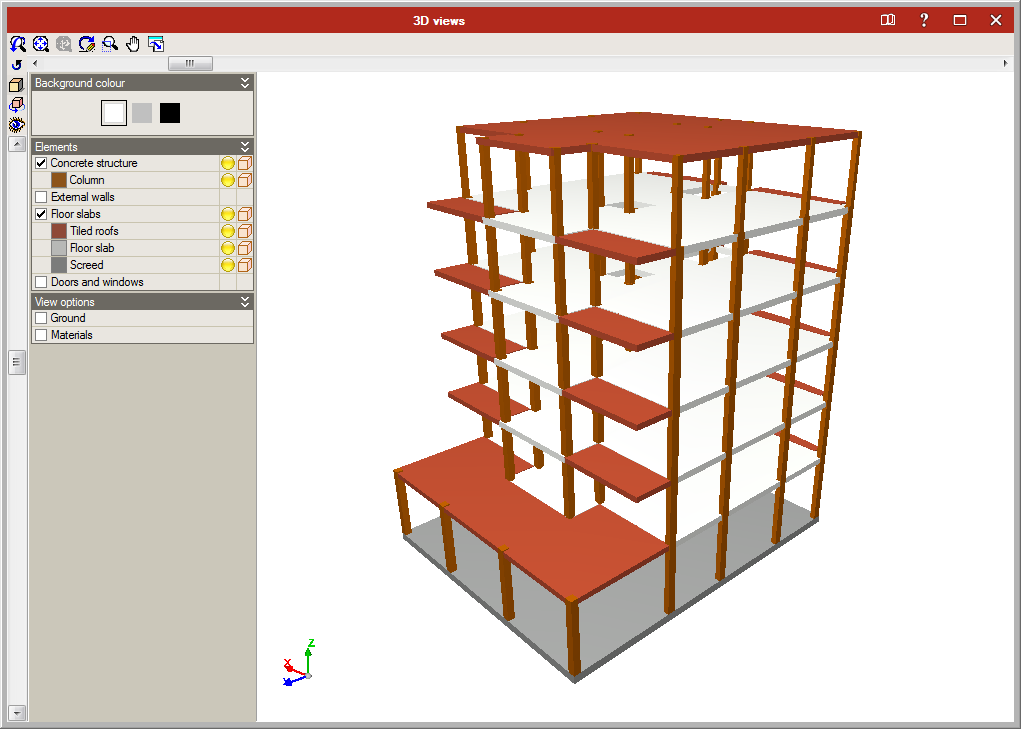
Task: Close the 3D views window
Action: click(996, 20)
